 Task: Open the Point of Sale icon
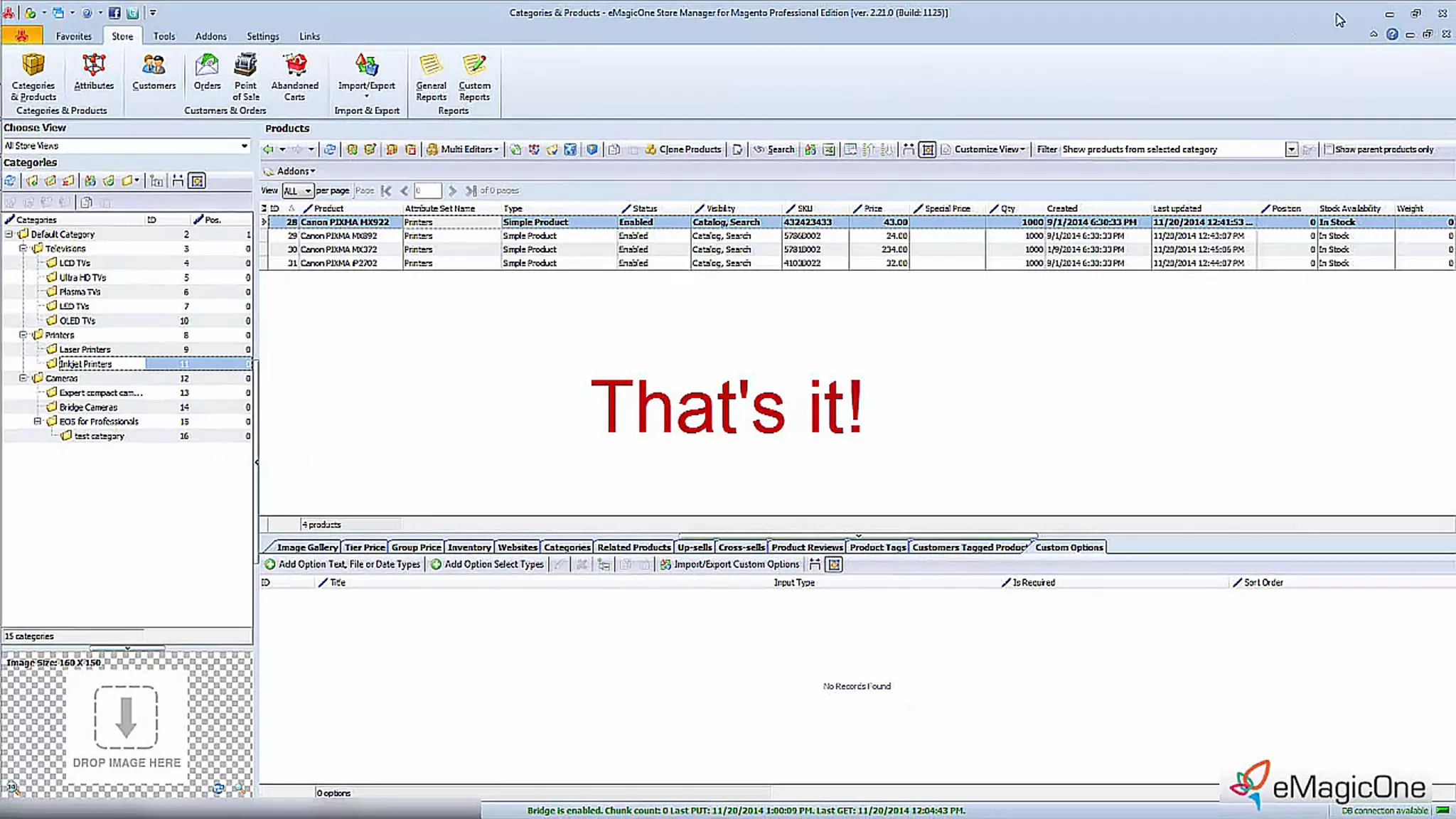tap(245, 77)
